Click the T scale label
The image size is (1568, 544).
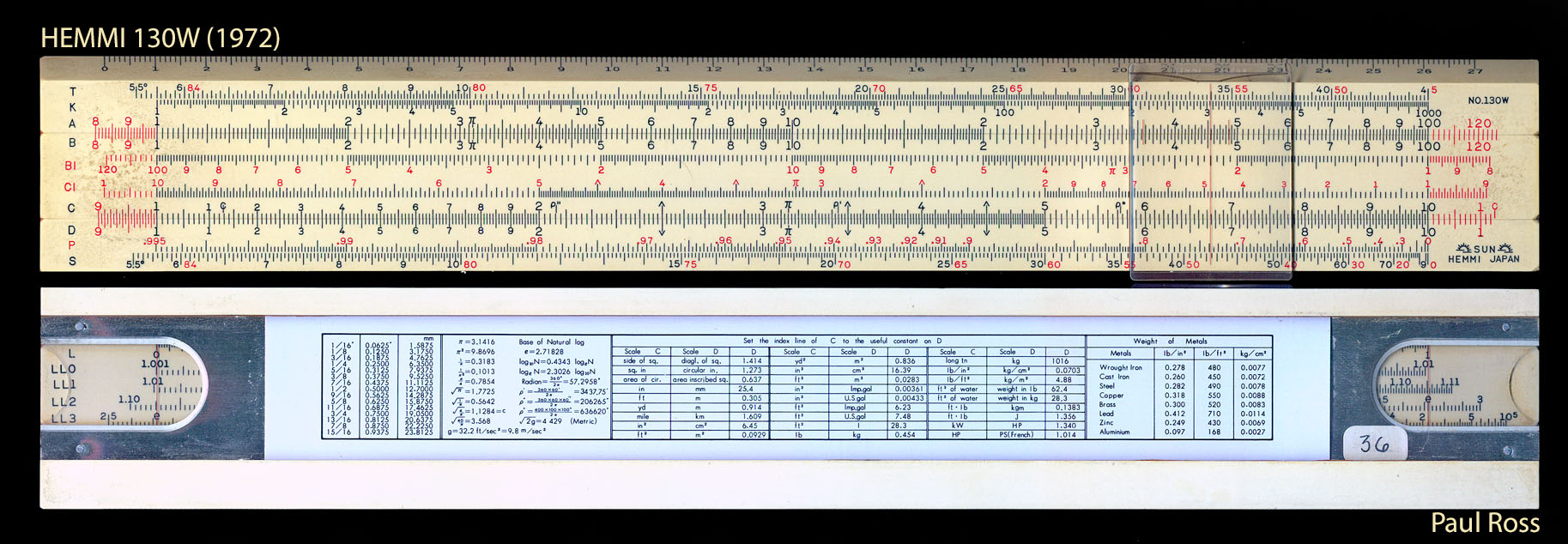click(72, 92)
